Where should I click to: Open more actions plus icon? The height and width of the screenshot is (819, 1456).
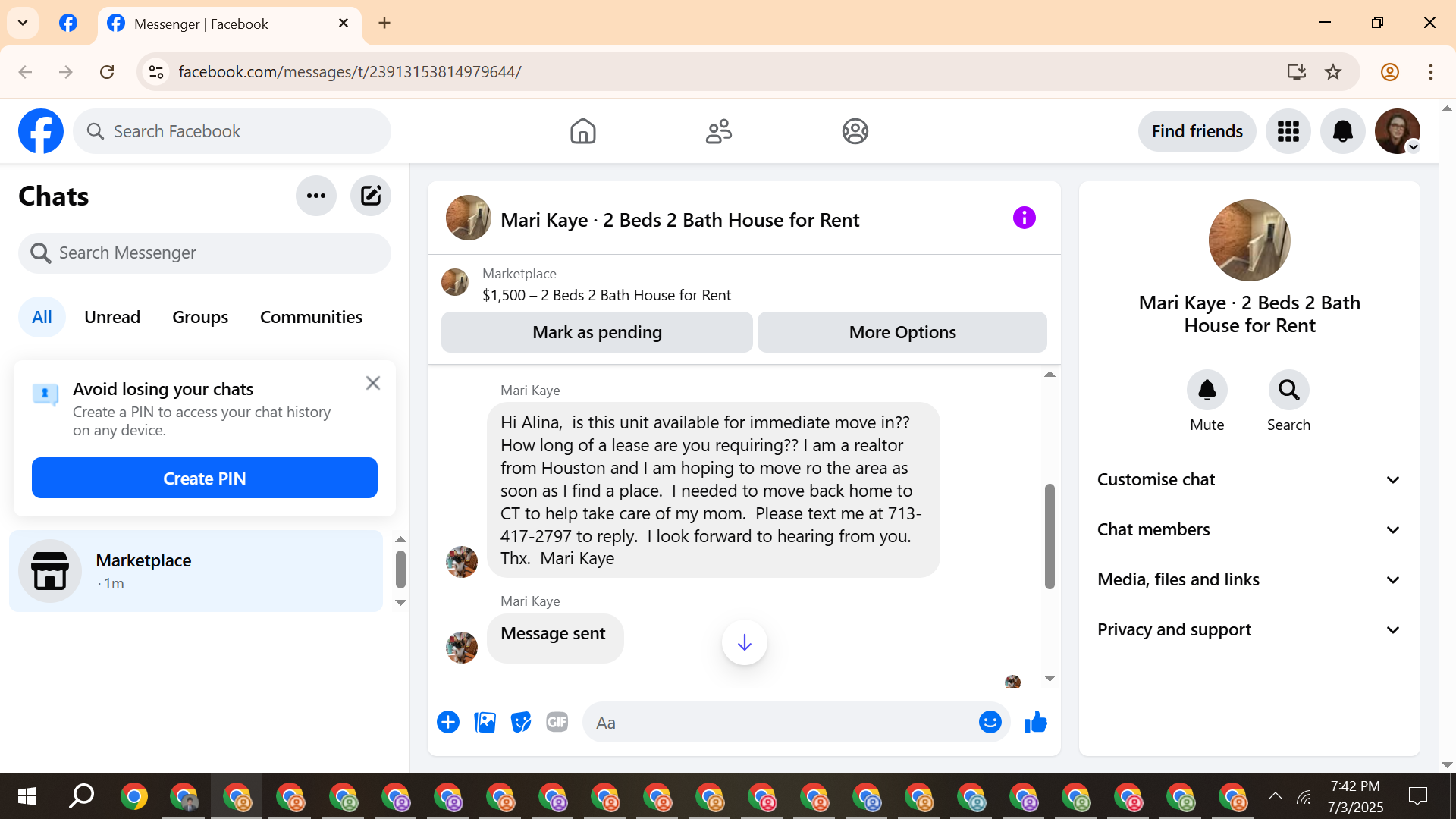click(x=448, y=723)
